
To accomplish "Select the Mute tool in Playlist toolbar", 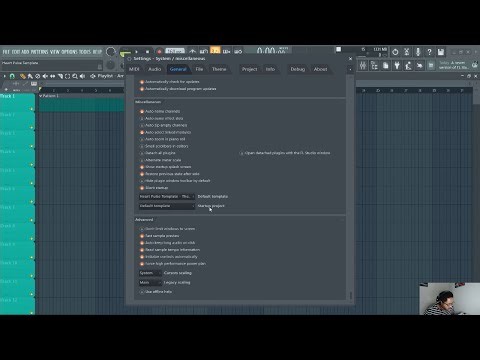I will click(x=45, y=76).
